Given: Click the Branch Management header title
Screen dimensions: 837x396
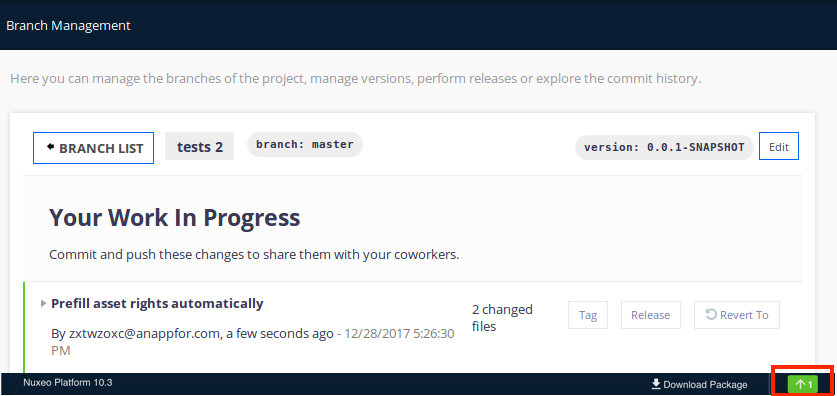Looking at the screenshot, I should [x=68, y=25].
